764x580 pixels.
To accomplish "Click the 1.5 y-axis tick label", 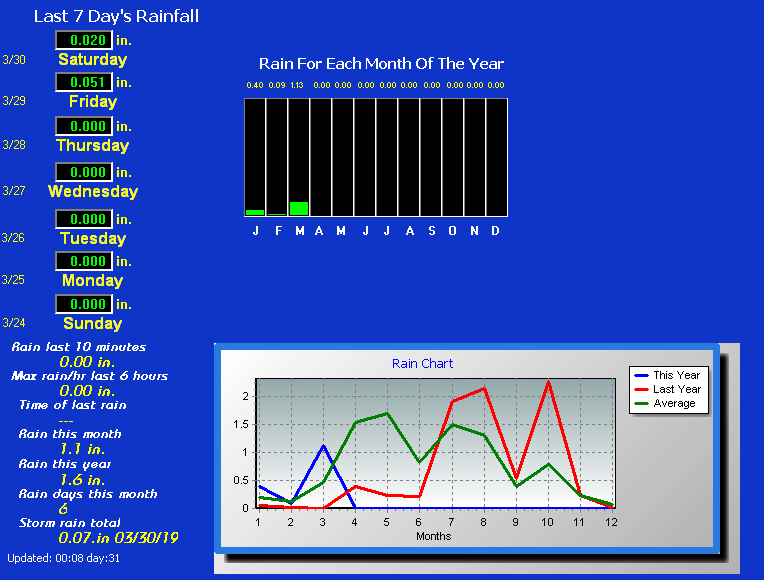I will (241, 425).
